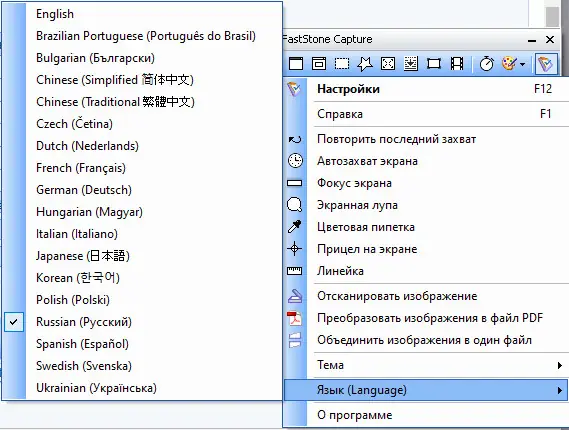Click scanner icon for Отсканировать изображение
The width and height of the screenshot is (569, 430).
[x=295, y=296]
